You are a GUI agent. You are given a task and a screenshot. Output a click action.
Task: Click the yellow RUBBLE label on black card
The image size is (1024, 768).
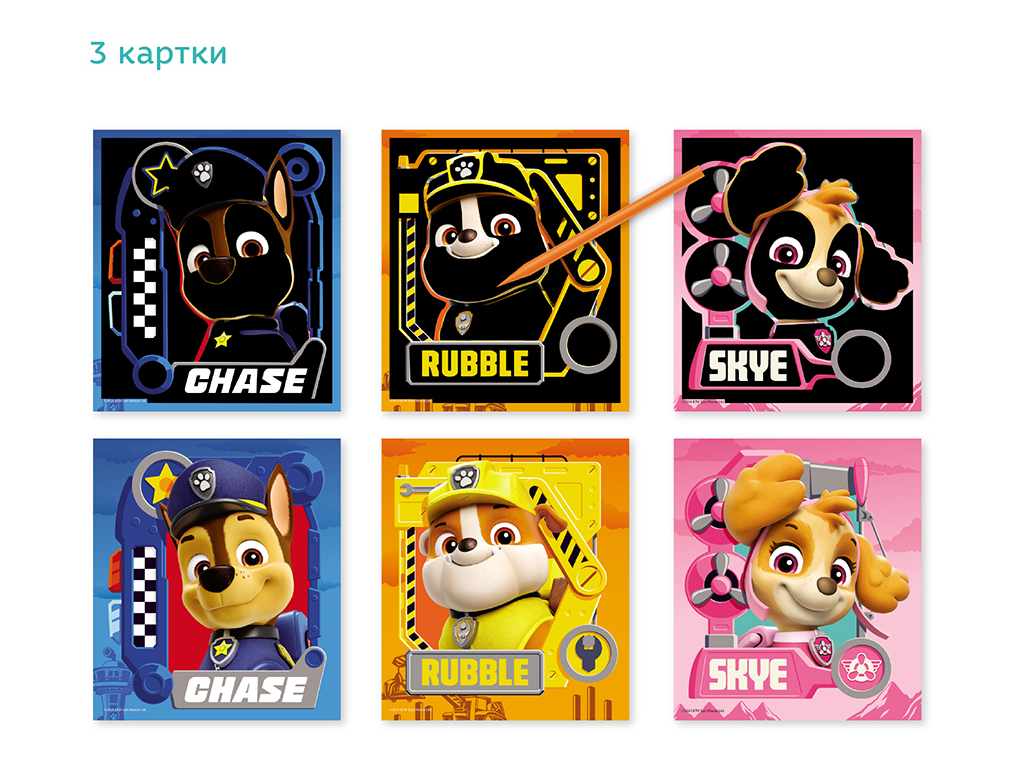click(475, 364)
